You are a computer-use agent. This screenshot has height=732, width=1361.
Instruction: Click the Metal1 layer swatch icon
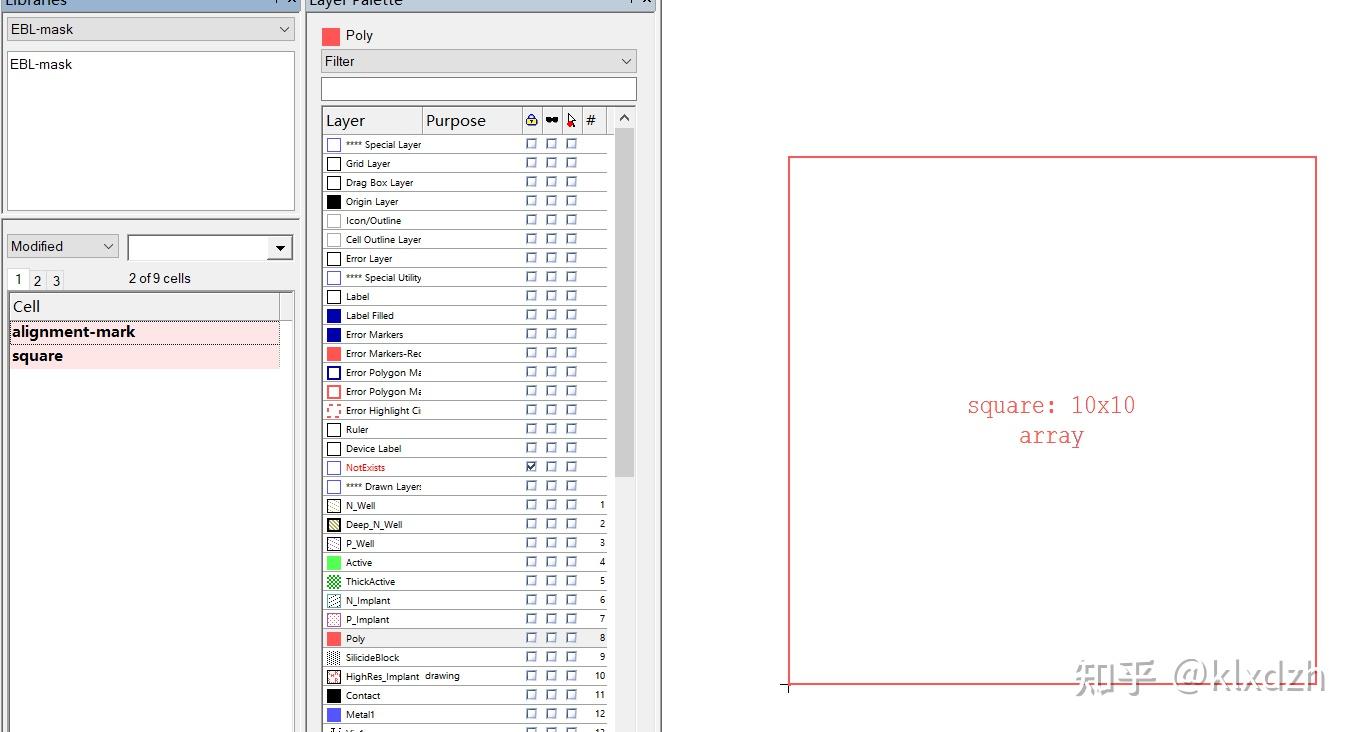(x=333, y=714)
